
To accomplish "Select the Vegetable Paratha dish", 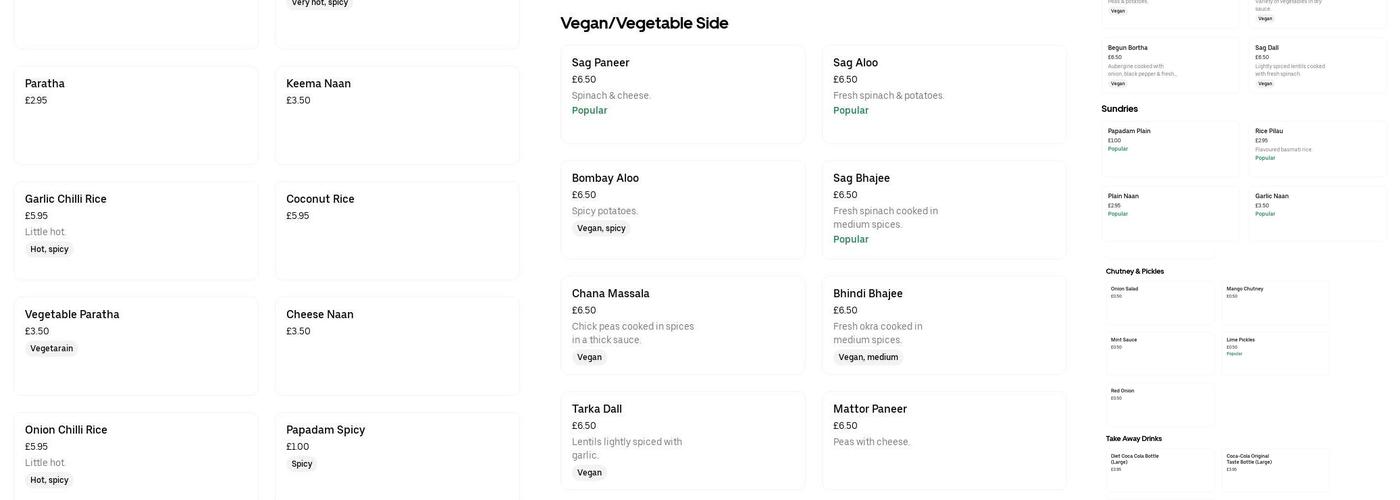I will click(136, 345).
